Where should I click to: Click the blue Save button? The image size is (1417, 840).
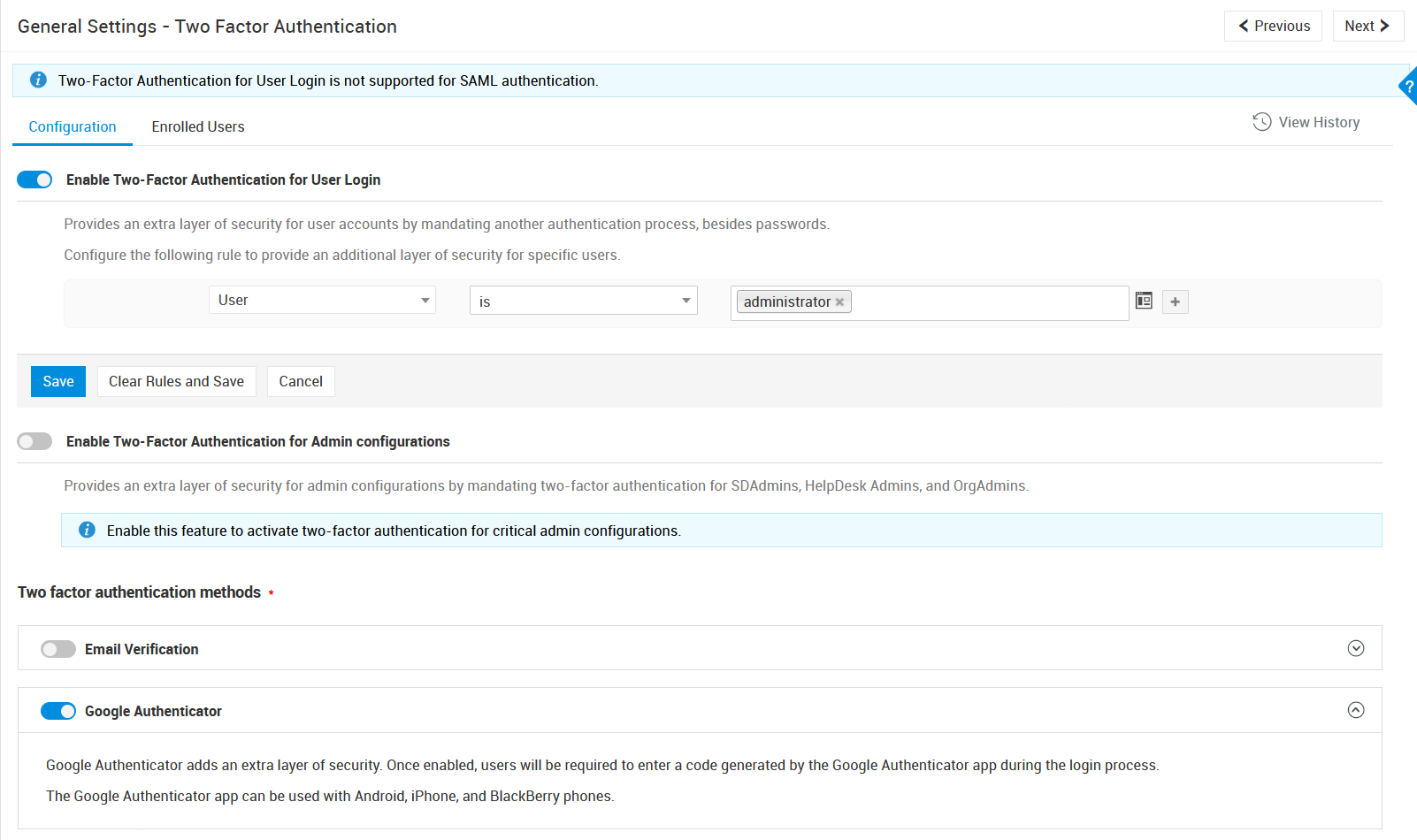[58, 381]
